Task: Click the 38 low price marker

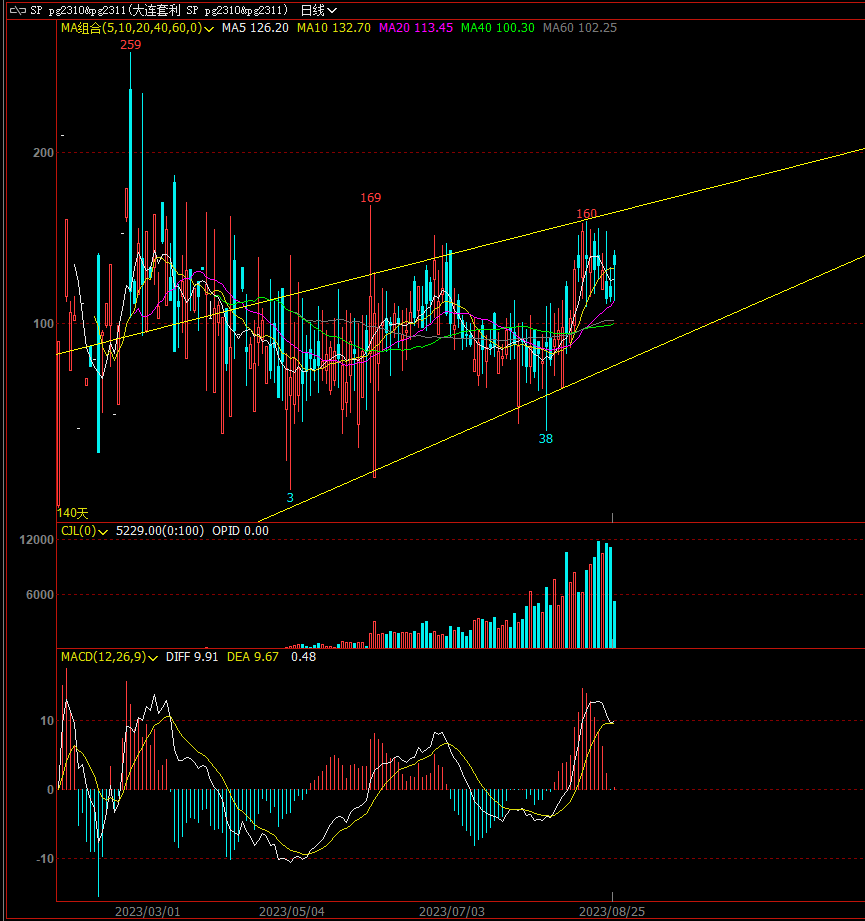Action: point(546,438)
